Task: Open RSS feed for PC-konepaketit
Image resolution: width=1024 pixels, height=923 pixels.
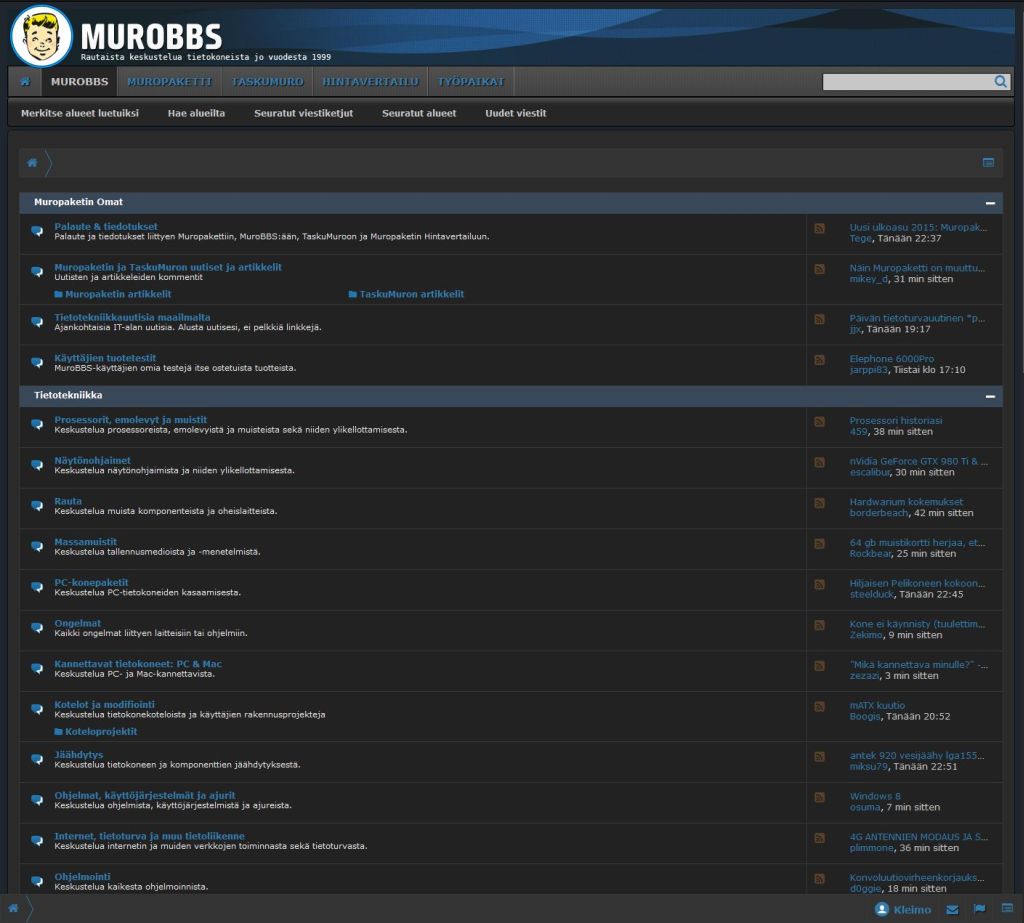Action: point(819,584)
